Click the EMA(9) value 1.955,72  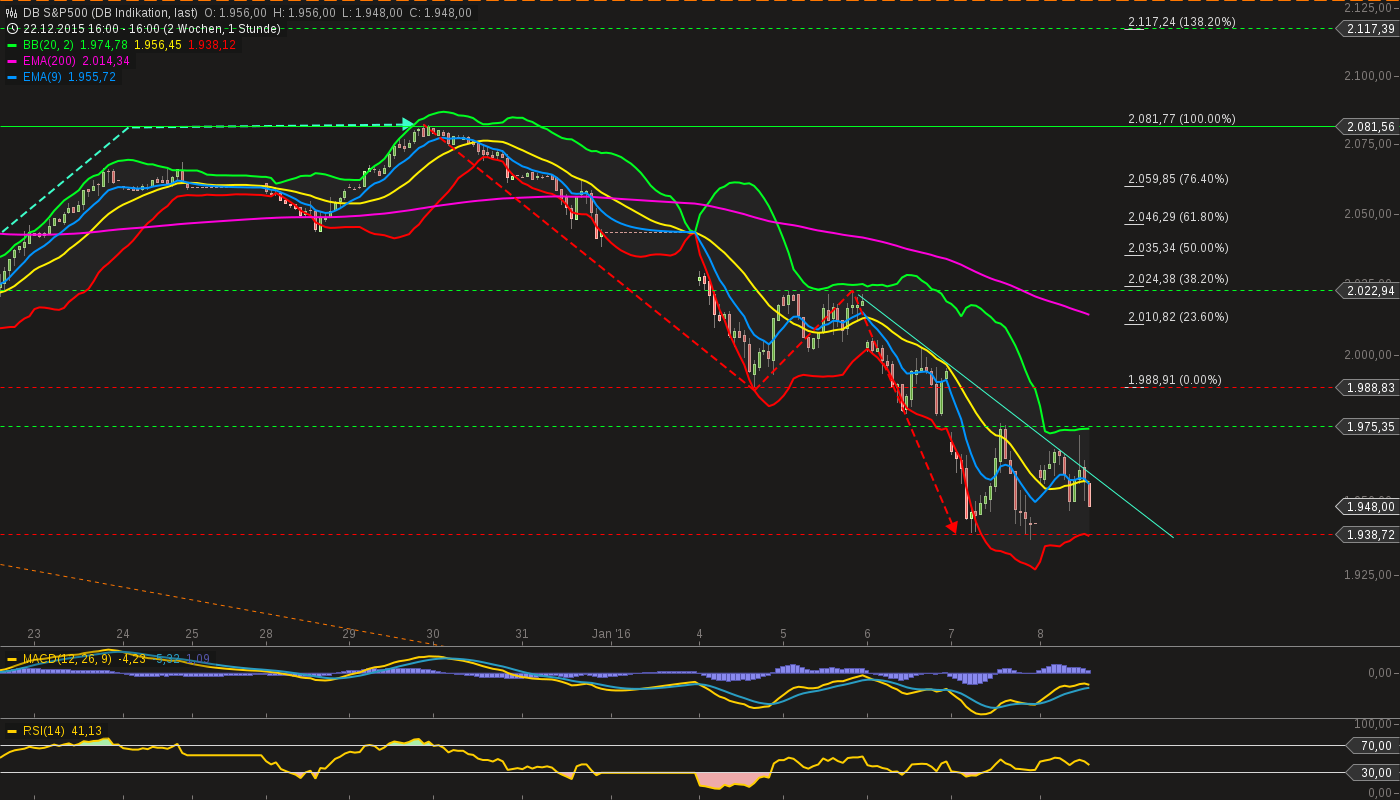point(92,77)
